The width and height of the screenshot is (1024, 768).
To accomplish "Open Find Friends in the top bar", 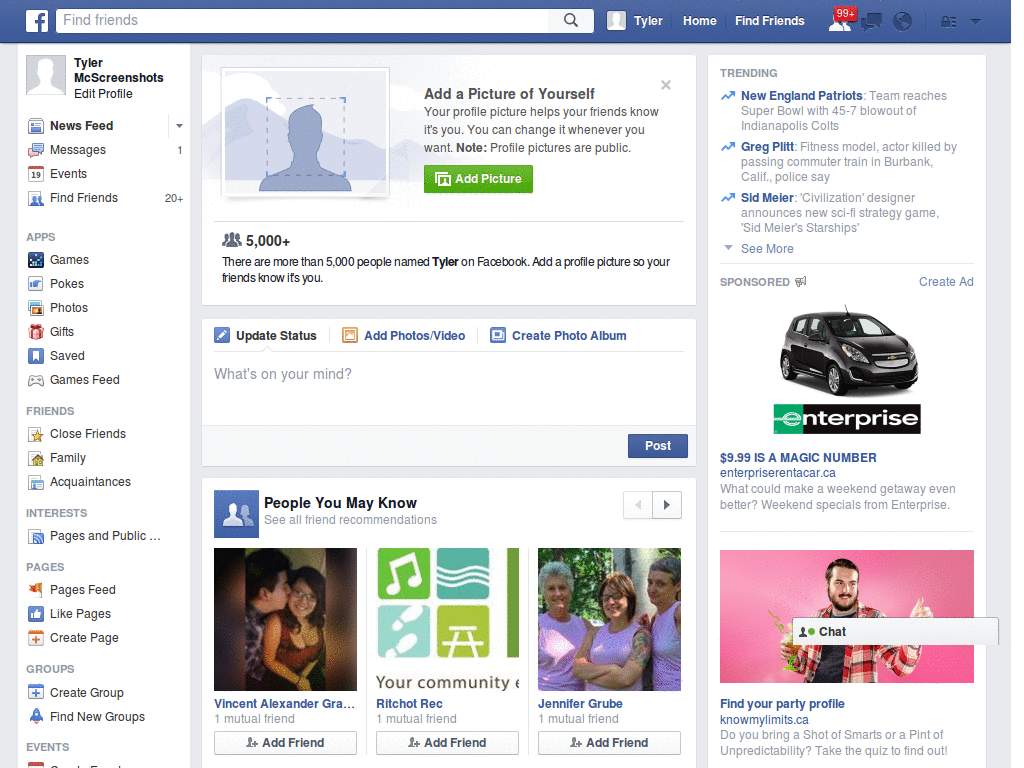I will tap(769, 21).
